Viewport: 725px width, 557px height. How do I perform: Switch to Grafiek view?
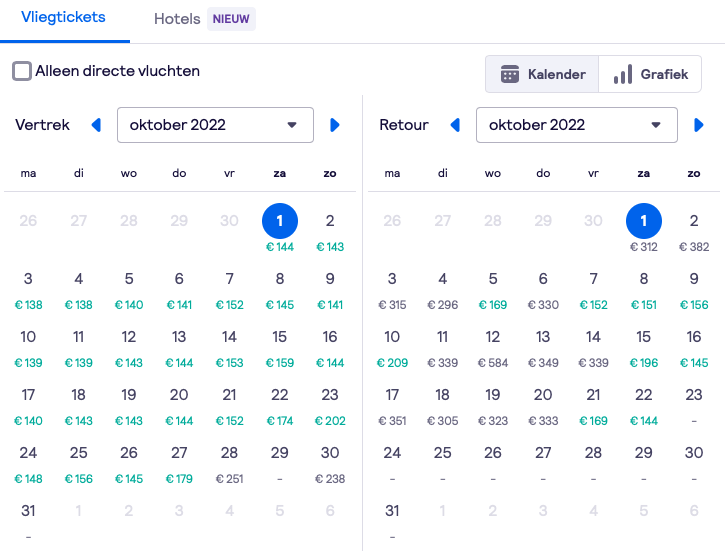pos(650,74)
